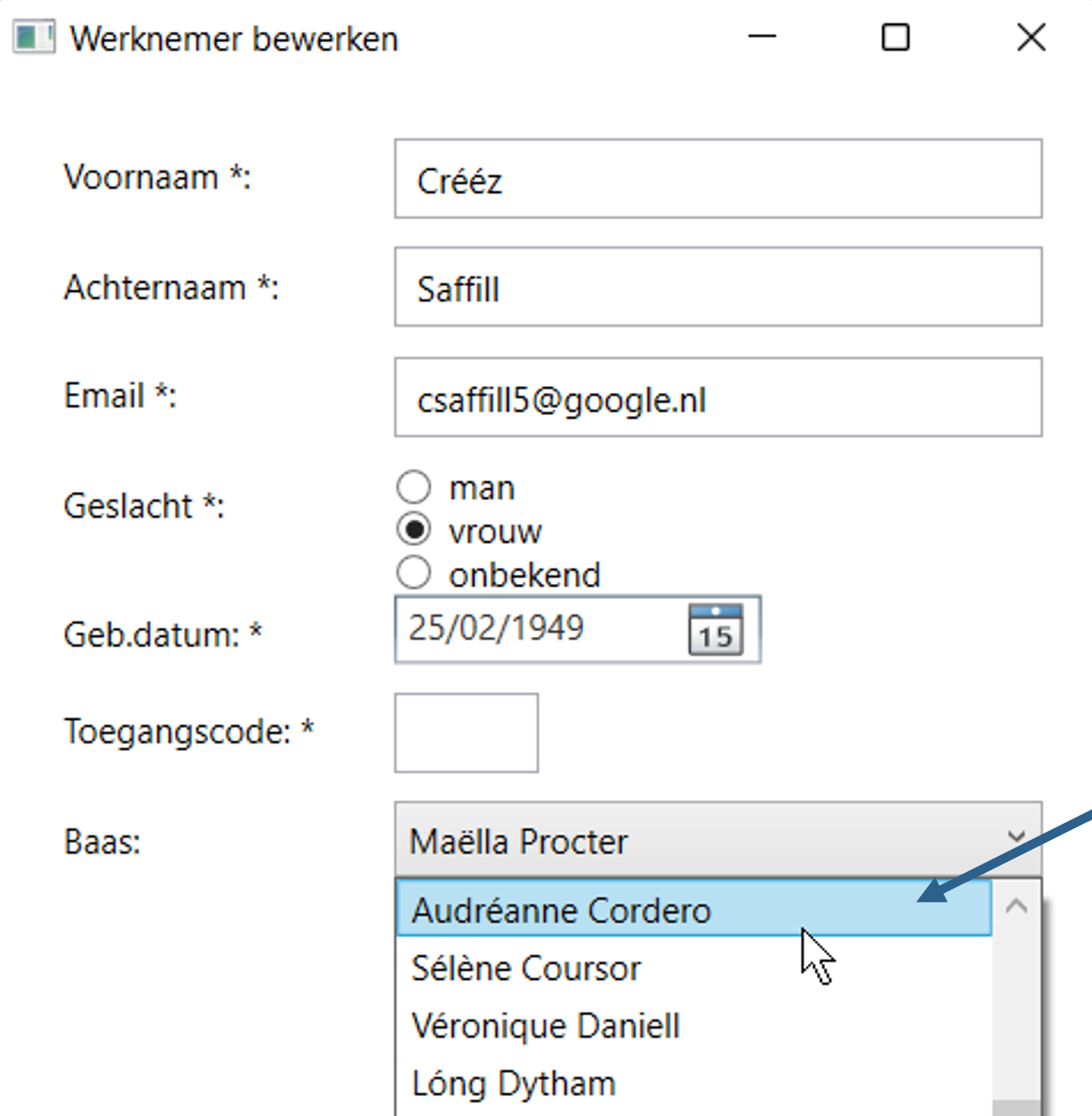Choose Sélène Coursor as boss
The width and height of the screenshot is (1092, 1116).
click(x=525, y=968)
